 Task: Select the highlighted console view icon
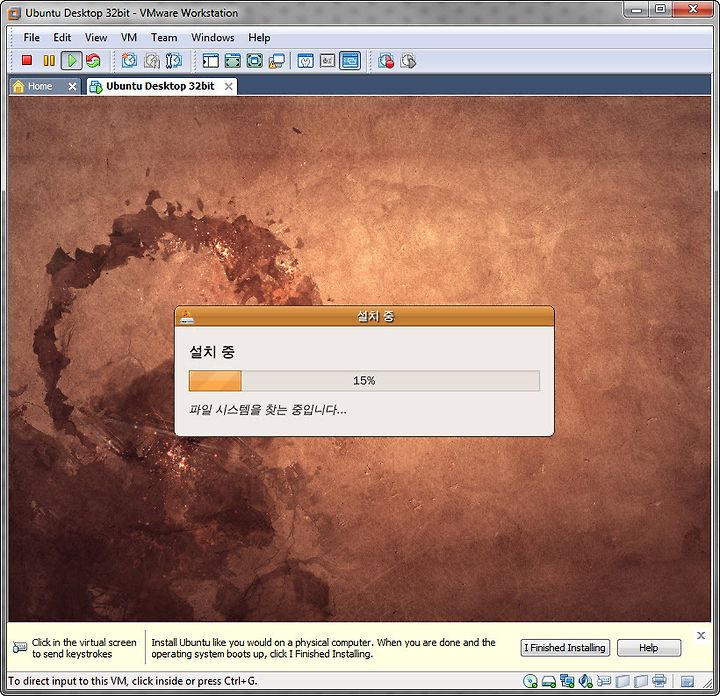(350, 61)
